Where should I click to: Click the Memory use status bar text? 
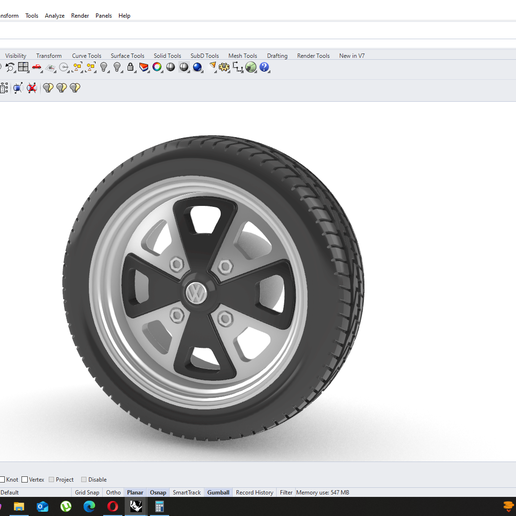point(323,492)
